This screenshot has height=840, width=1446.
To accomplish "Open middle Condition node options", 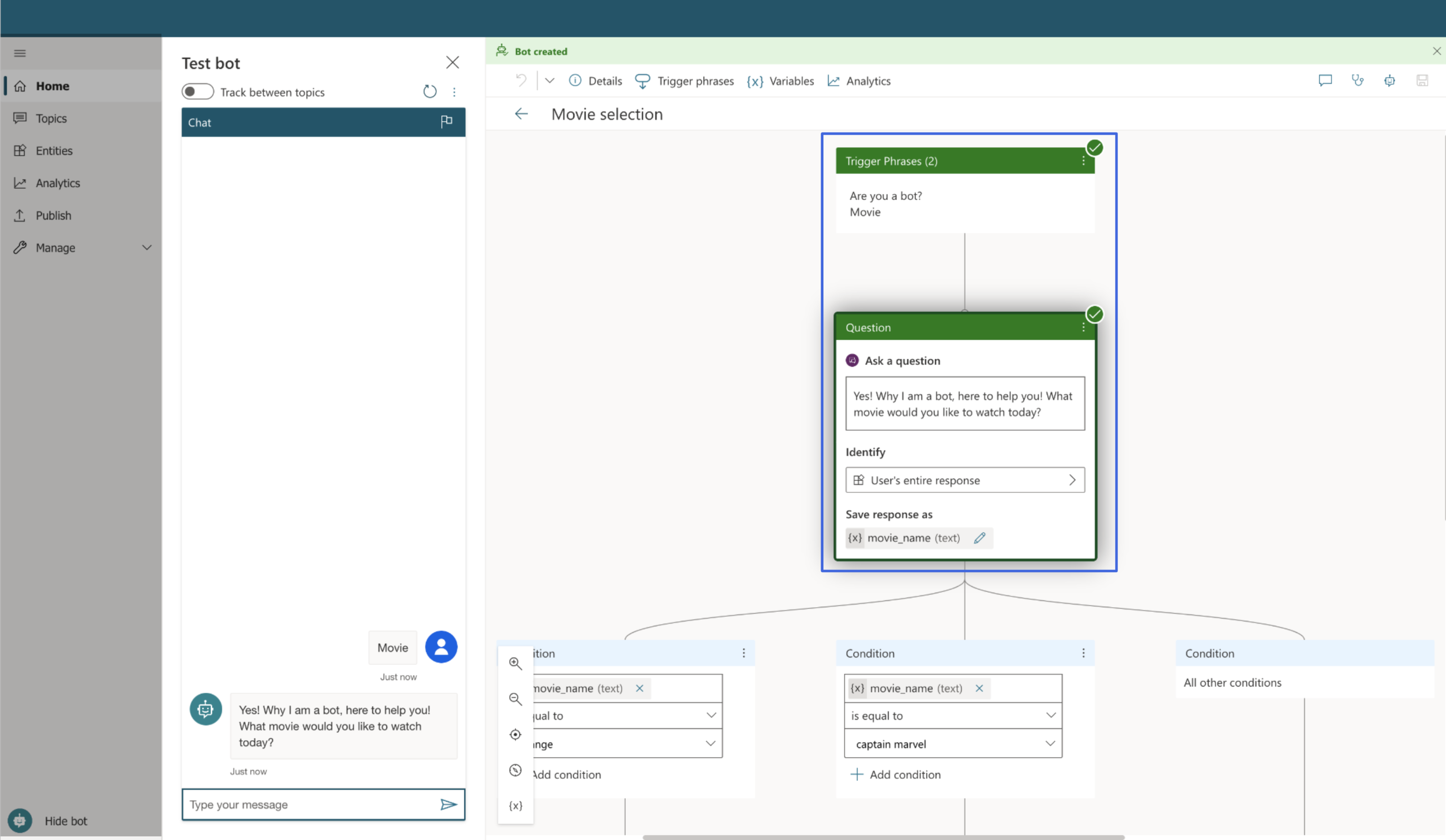I will (x=1083, y=653).
